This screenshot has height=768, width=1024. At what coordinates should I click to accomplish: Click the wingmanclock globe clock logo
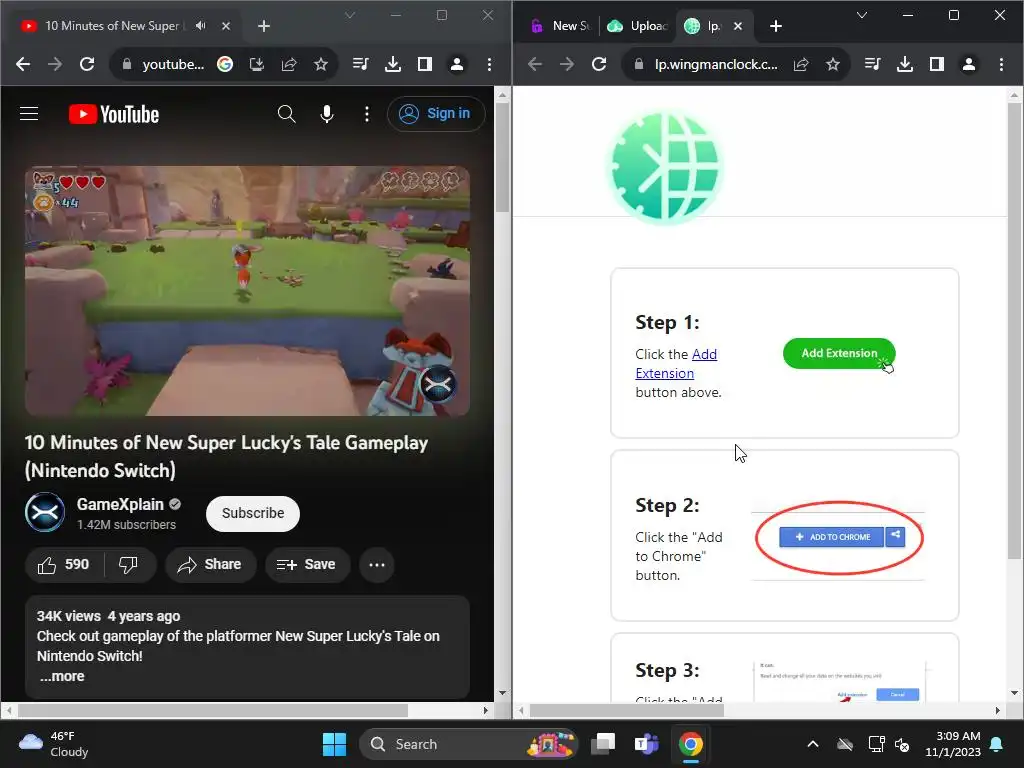665,168
